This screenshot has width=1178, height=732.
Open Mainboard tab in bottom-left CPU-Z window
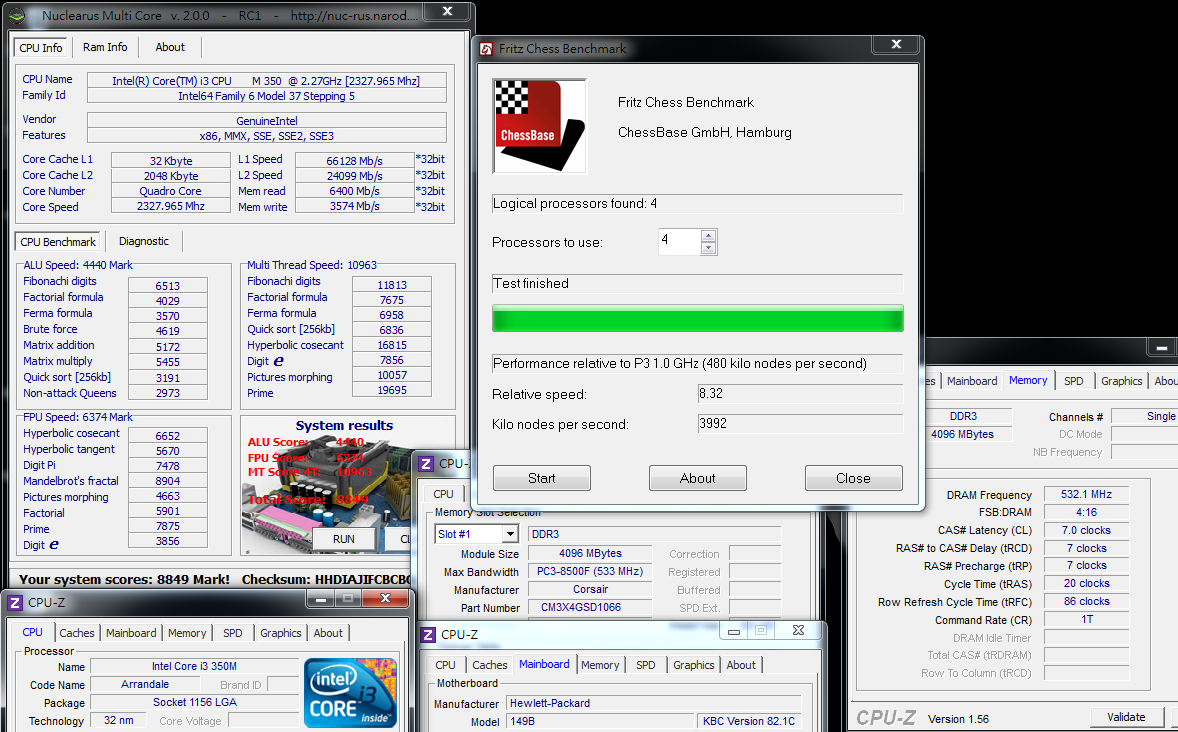(x=131, y=633)
